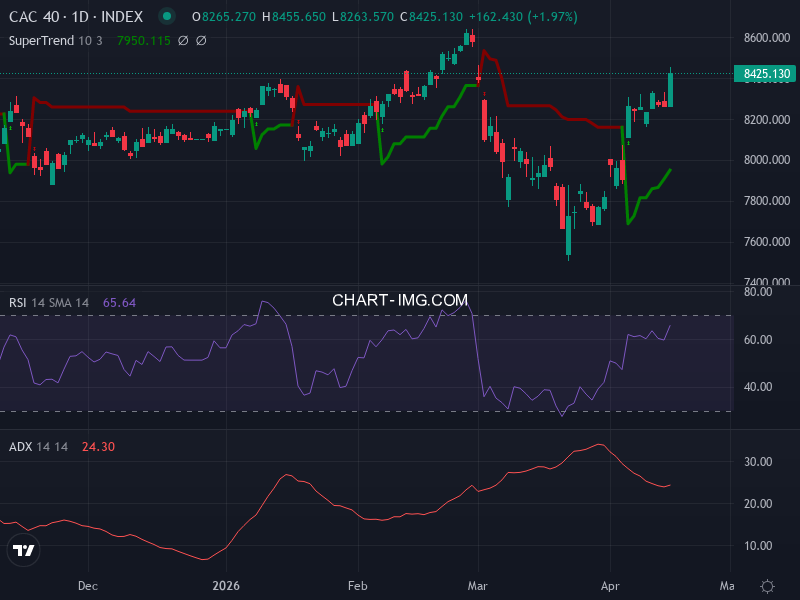Select the 2026 label on the time axis
The width and height of the screenshot is (800, 600).
click(x=224, y=586)
